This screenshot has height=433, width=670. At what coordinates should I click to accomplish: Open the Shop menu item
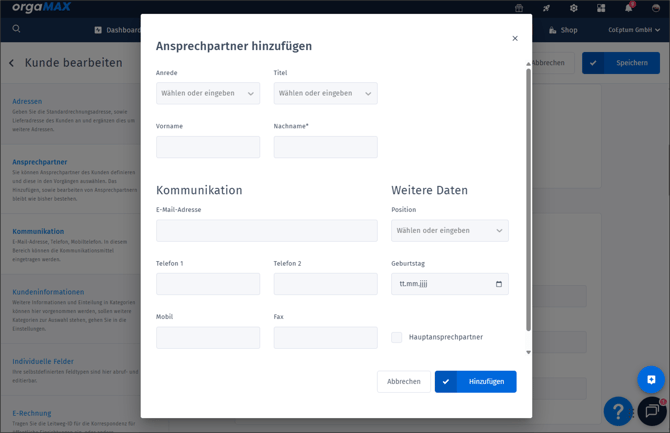pos(563,30)
